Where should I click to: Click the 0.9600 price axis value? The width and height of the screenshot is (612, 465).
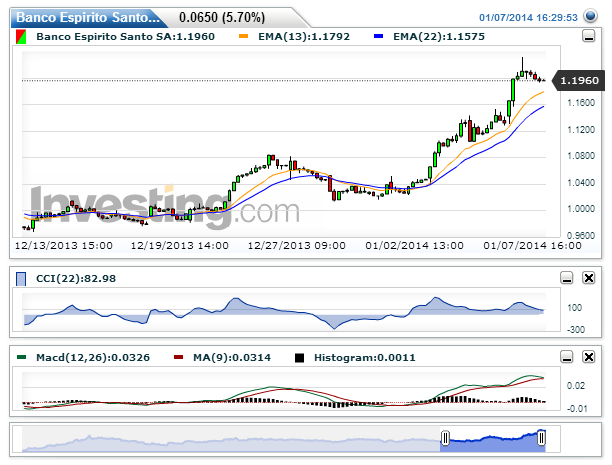click(581, 235)
